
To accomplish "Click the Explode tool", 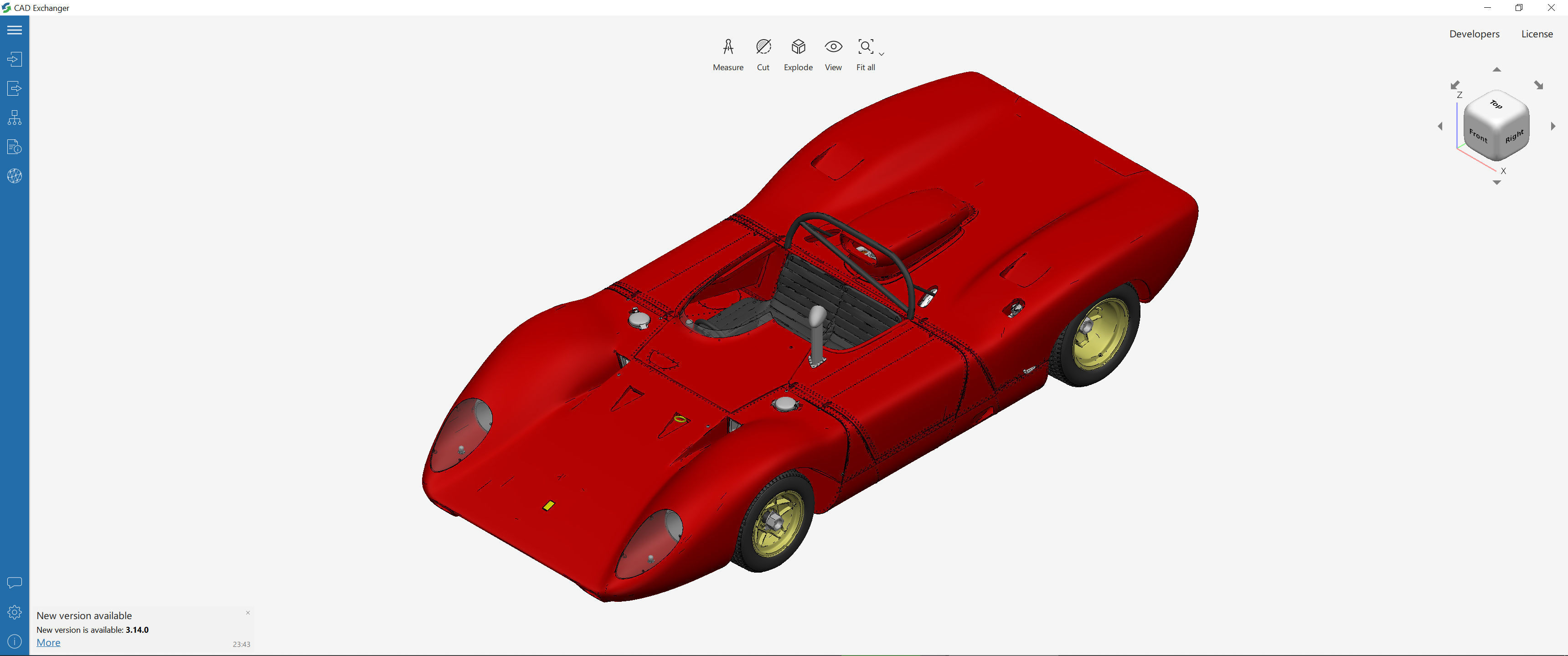I will [x=798, y=54].
